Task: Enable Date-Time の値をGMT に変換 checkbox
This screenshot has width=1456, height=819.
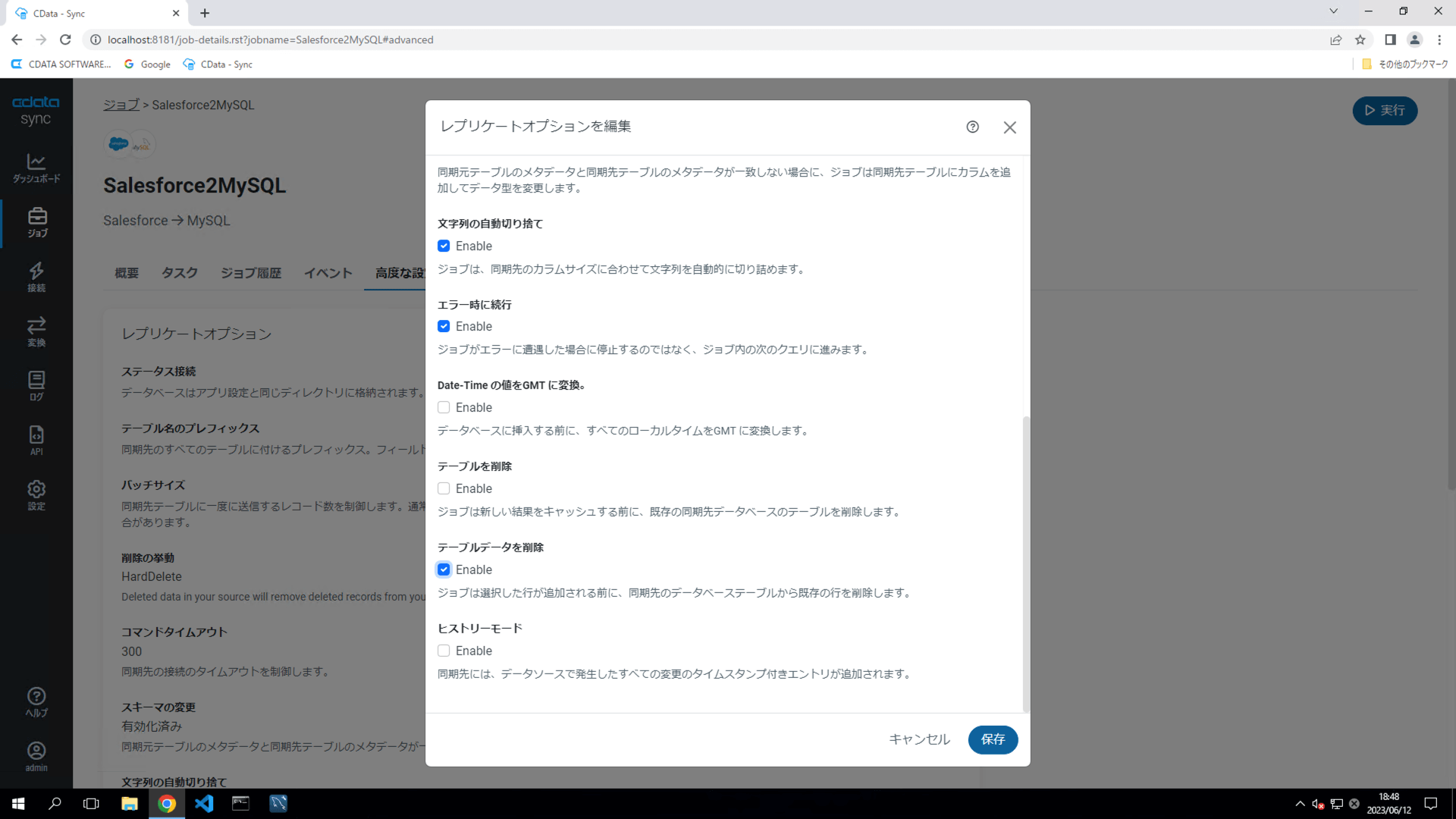Action: [x=444, y=407]
